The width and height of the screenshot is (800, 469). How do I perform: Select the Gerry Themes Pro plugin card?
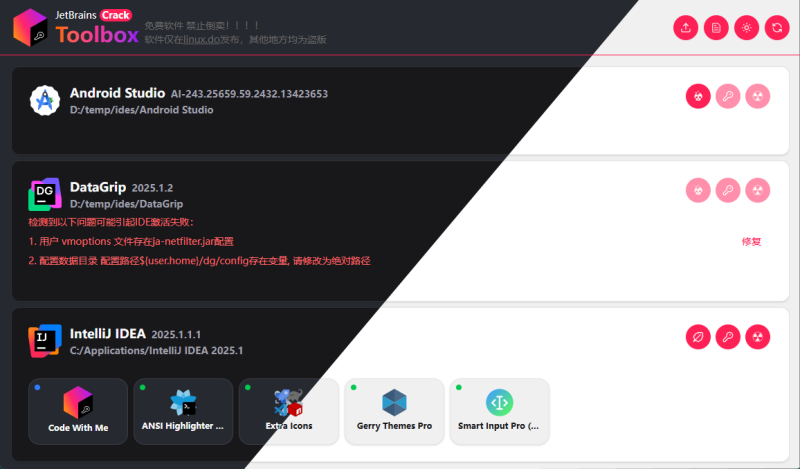[x=394, y=411]
